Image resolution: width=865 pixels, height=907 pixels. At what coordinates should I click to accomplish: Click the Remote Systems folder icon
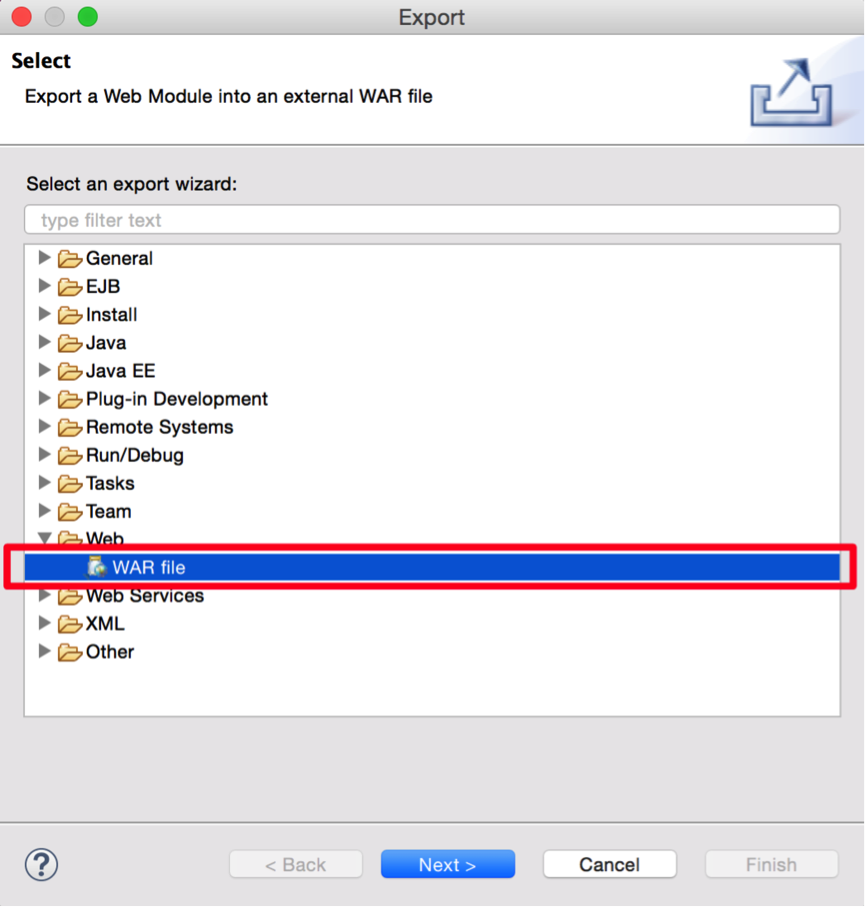coord(69,427)
